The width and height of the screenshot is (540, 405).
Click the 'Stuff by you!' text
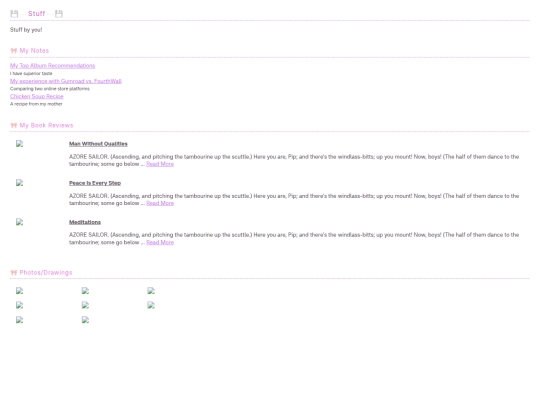click(x=26, y=30)
